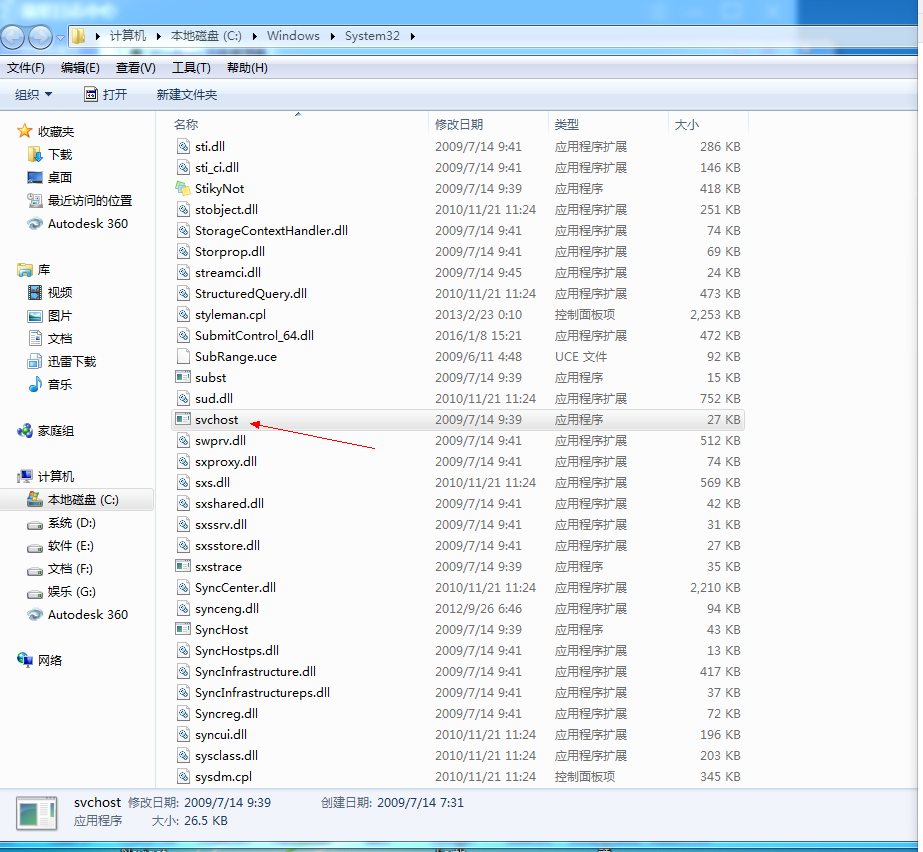
Task: Open the 组织 dropdown in toolbar
Action: coord(34,94)
